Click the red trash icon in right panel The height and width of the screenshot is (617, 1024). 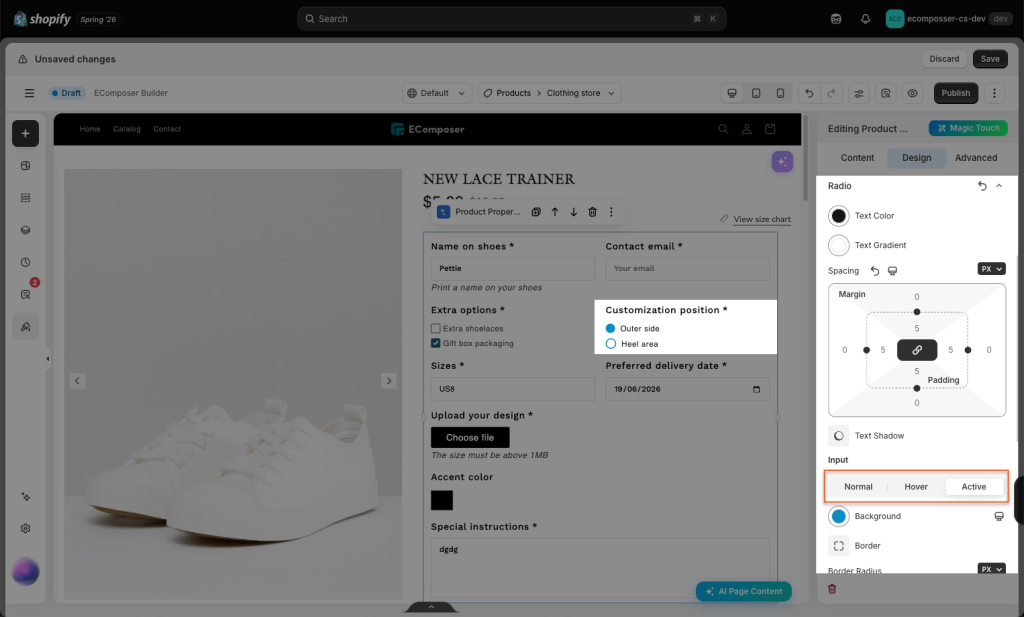pos(832,589)
